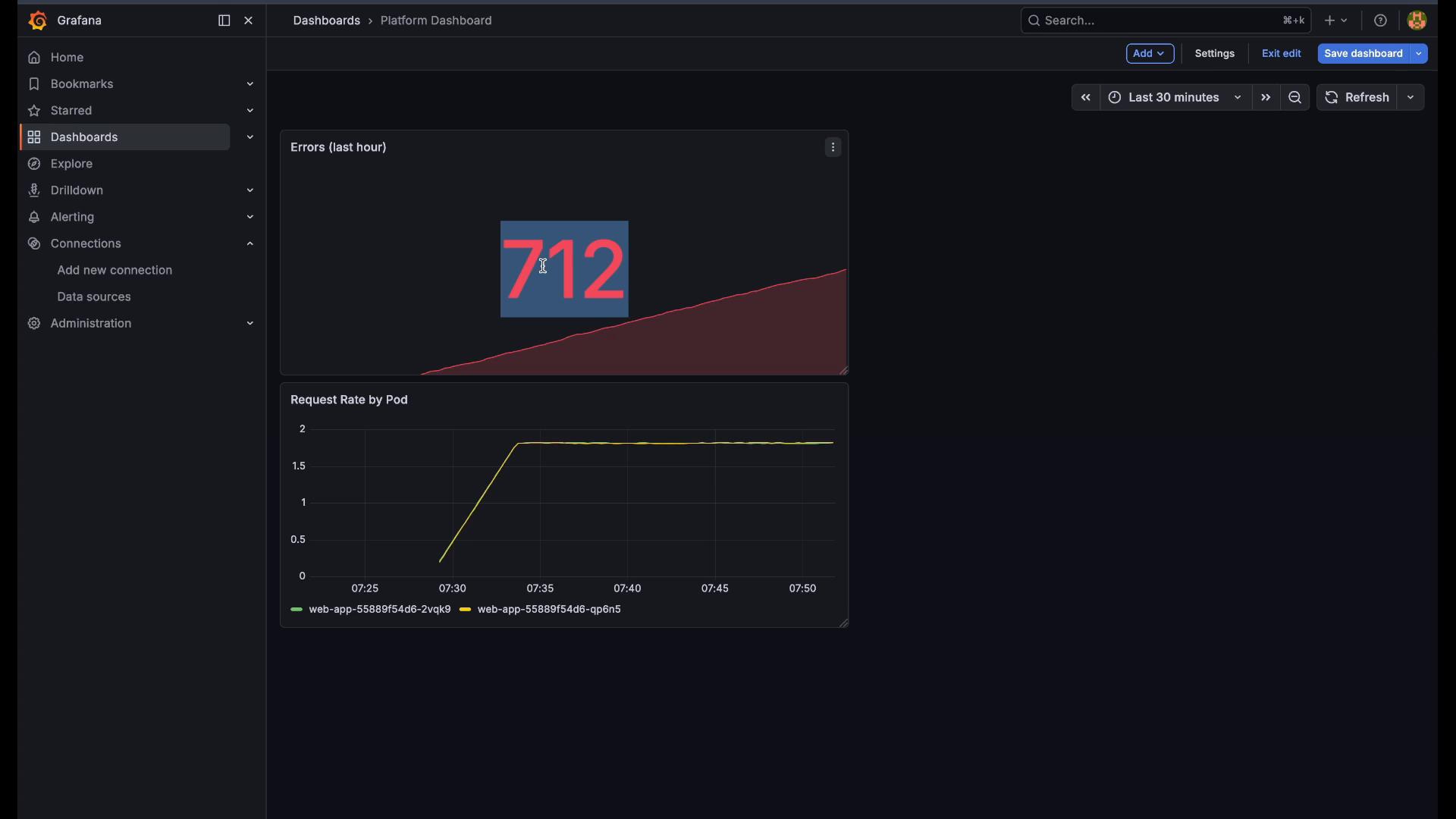This screenshot has width=1456, height=819.
Task: Open the user profile avatar
Action: 1417,20
